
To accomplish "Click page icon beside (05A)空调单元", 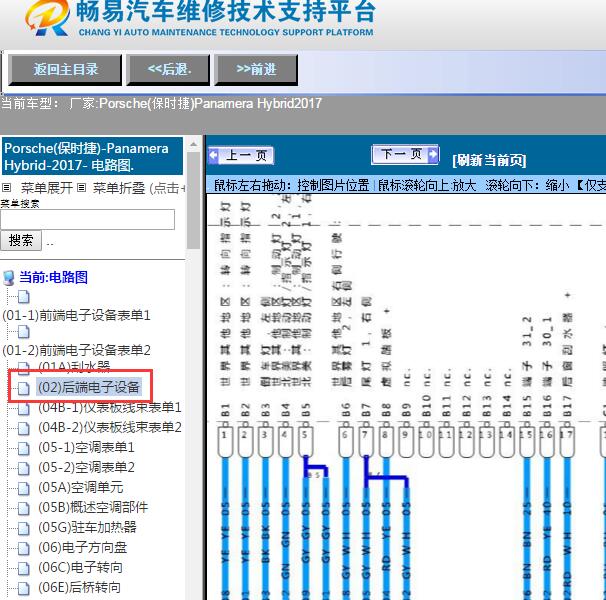I will [24, 489].
